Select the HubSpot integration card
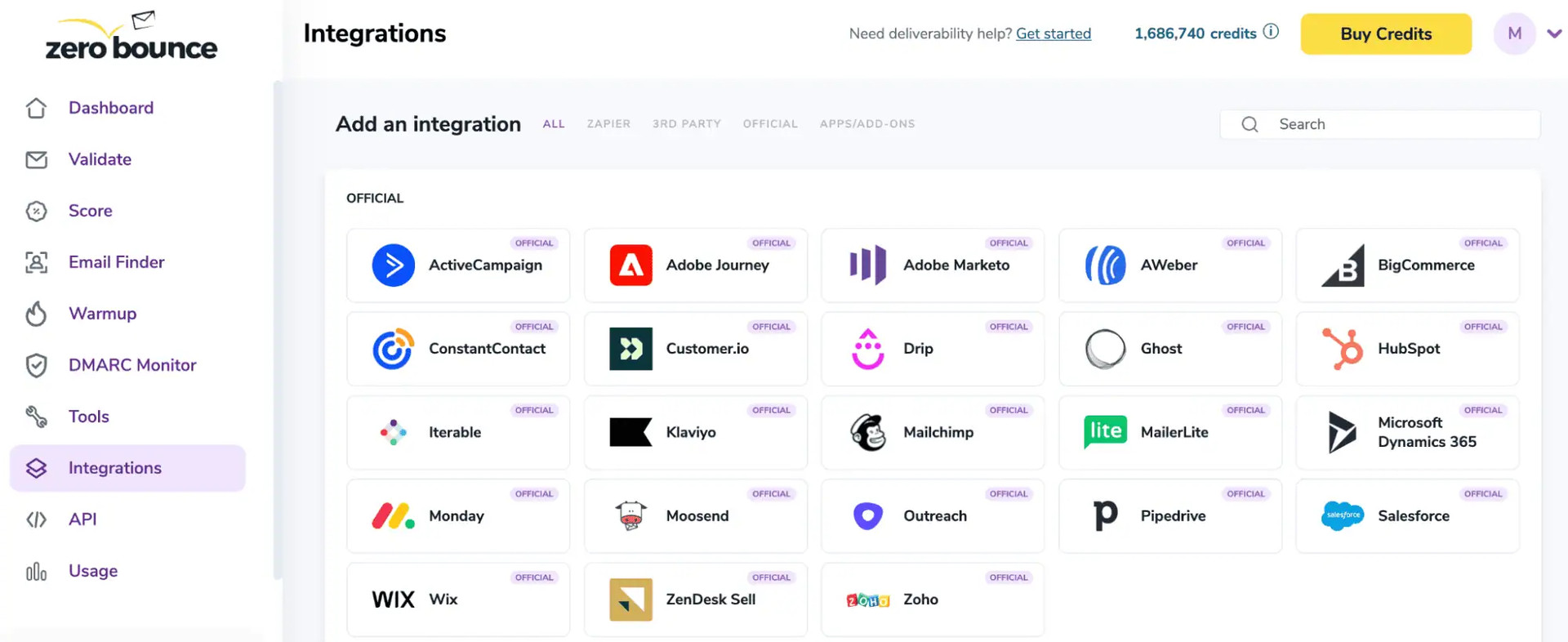The image size is (1568, 642). coord(1406,349)
